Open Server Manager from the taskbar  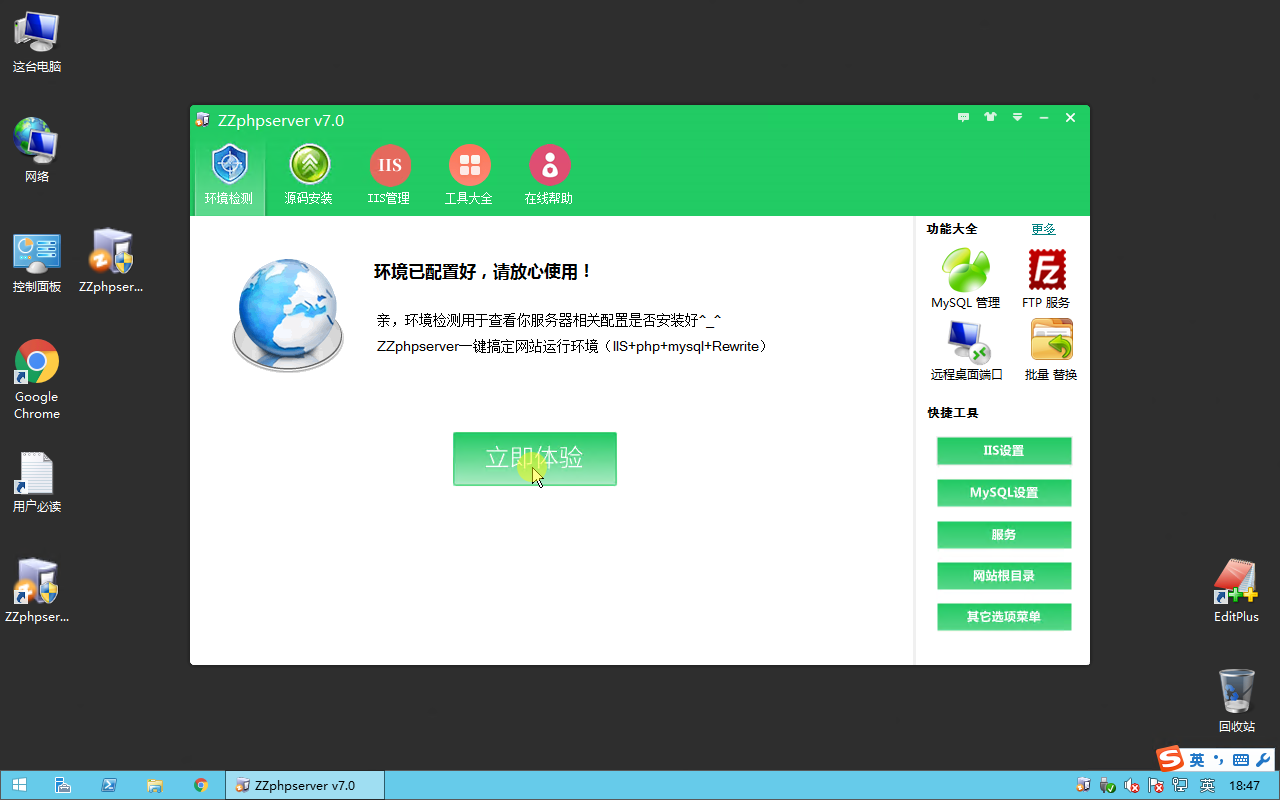[62, 786]
